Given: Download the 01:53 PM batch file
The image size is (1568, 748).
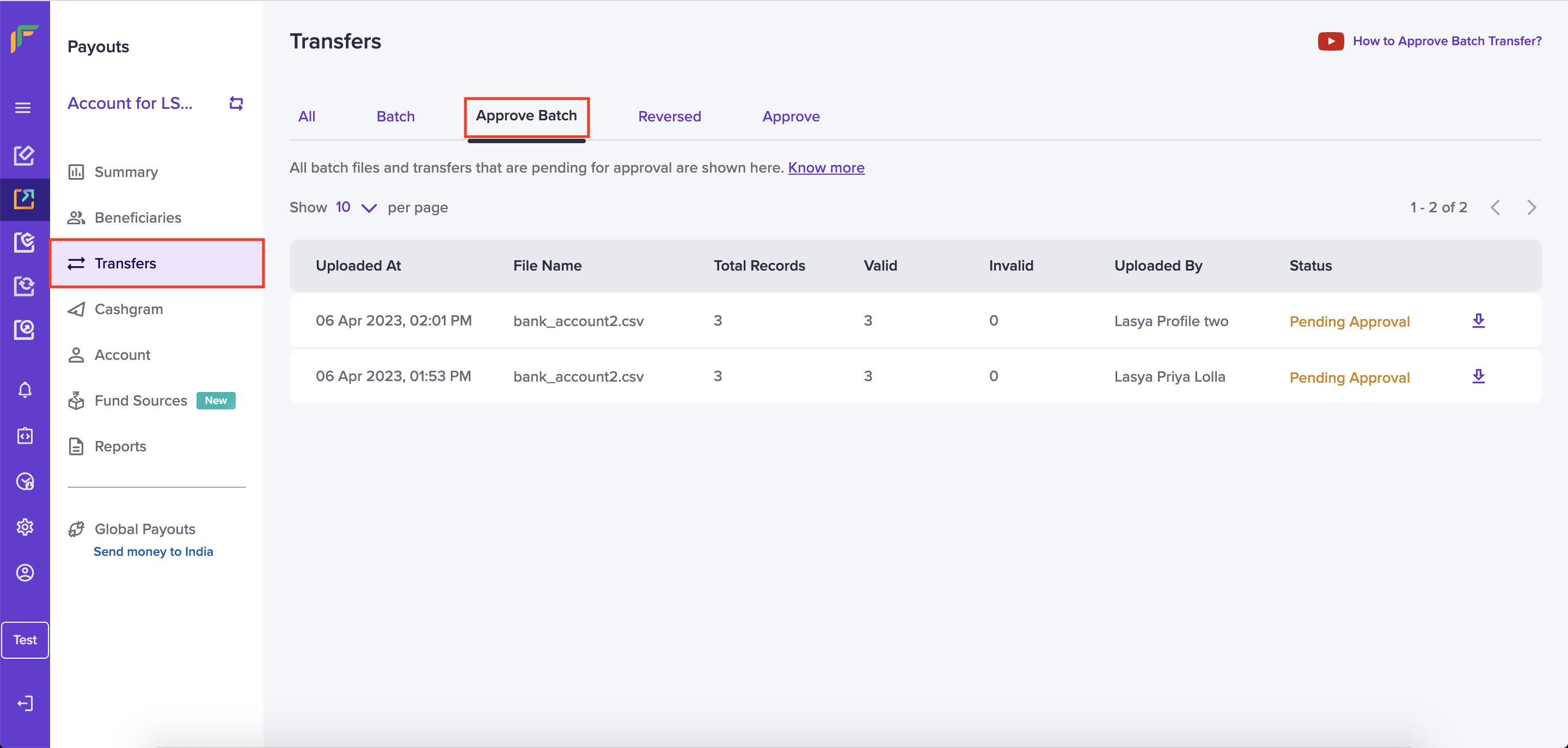Looking at the screenshot, I should [x=1478, y=376].
